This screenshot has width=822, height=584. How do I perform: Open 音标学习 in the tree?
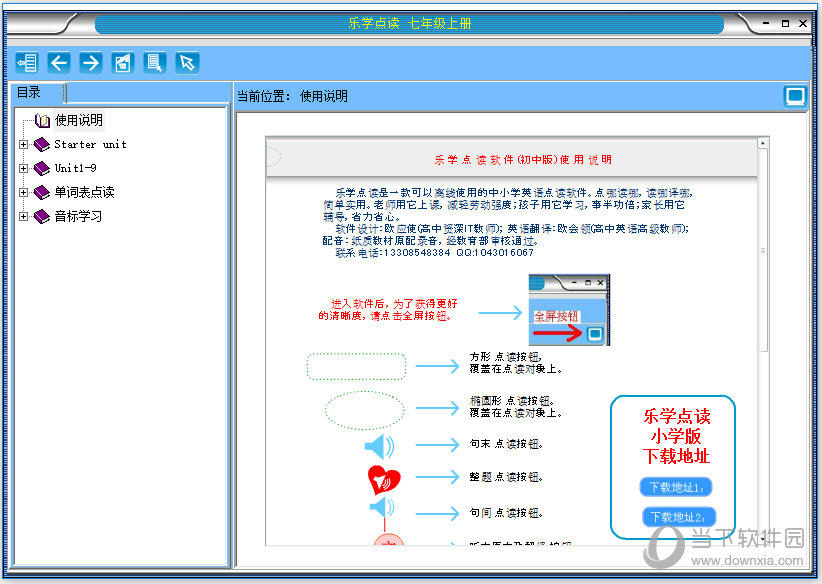[x=78, y=216]
